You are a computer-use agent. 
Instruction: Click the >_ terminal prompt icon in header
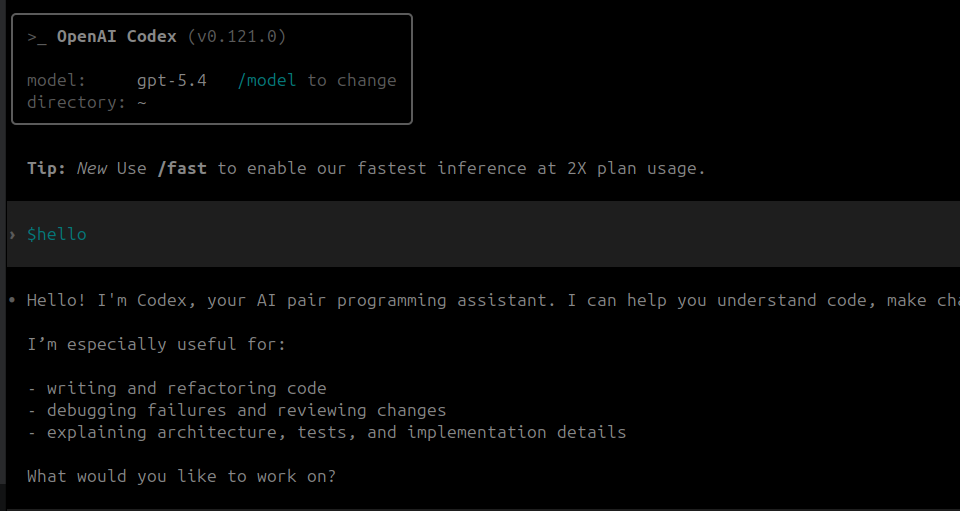pos(36,37)
